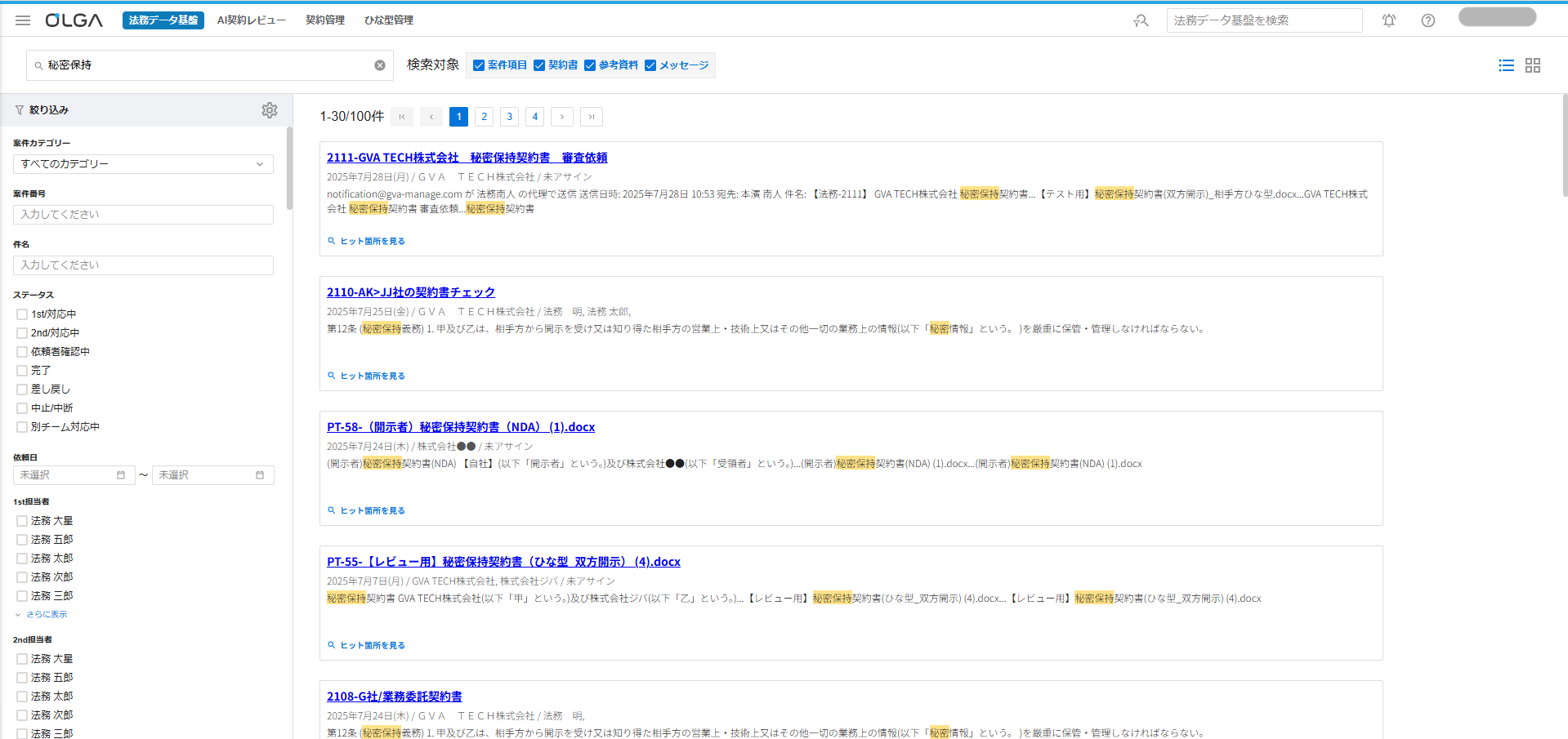Clear the 秘密保持 search text with X icon

coord(380,65)
